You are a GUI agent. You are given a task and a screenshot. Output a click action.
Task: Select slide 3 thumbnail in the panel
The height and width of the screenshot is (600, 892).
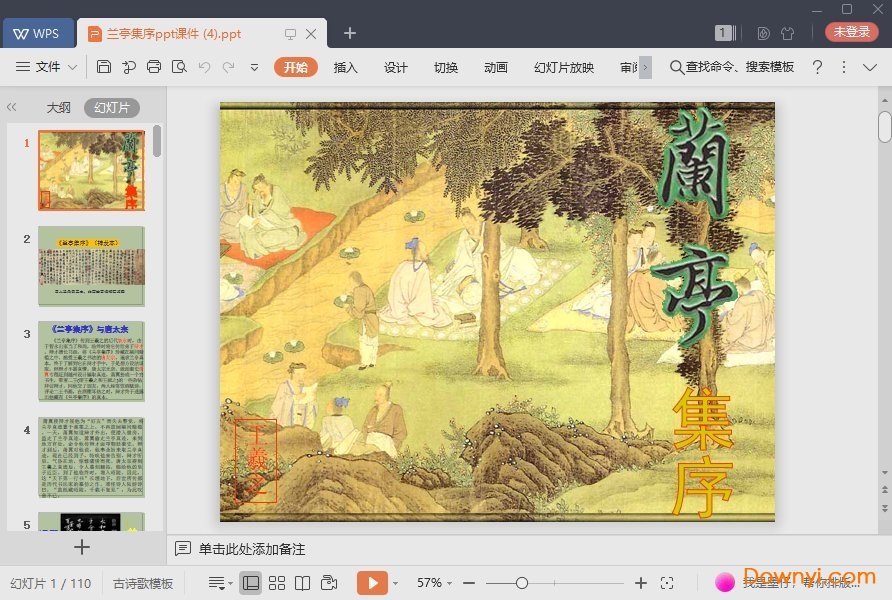91,362
